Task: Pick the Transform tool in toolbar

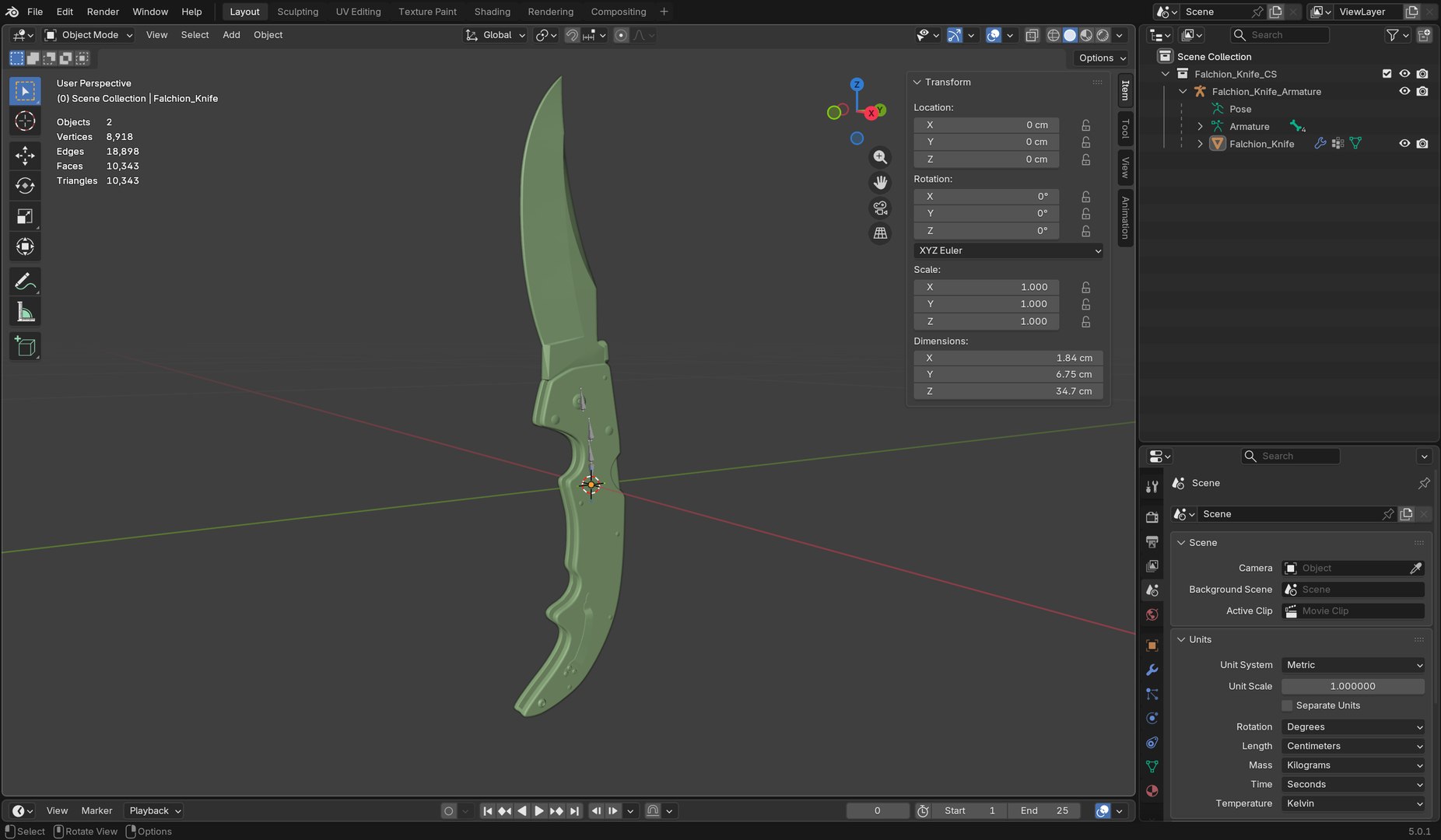Action: pos(25,247)
